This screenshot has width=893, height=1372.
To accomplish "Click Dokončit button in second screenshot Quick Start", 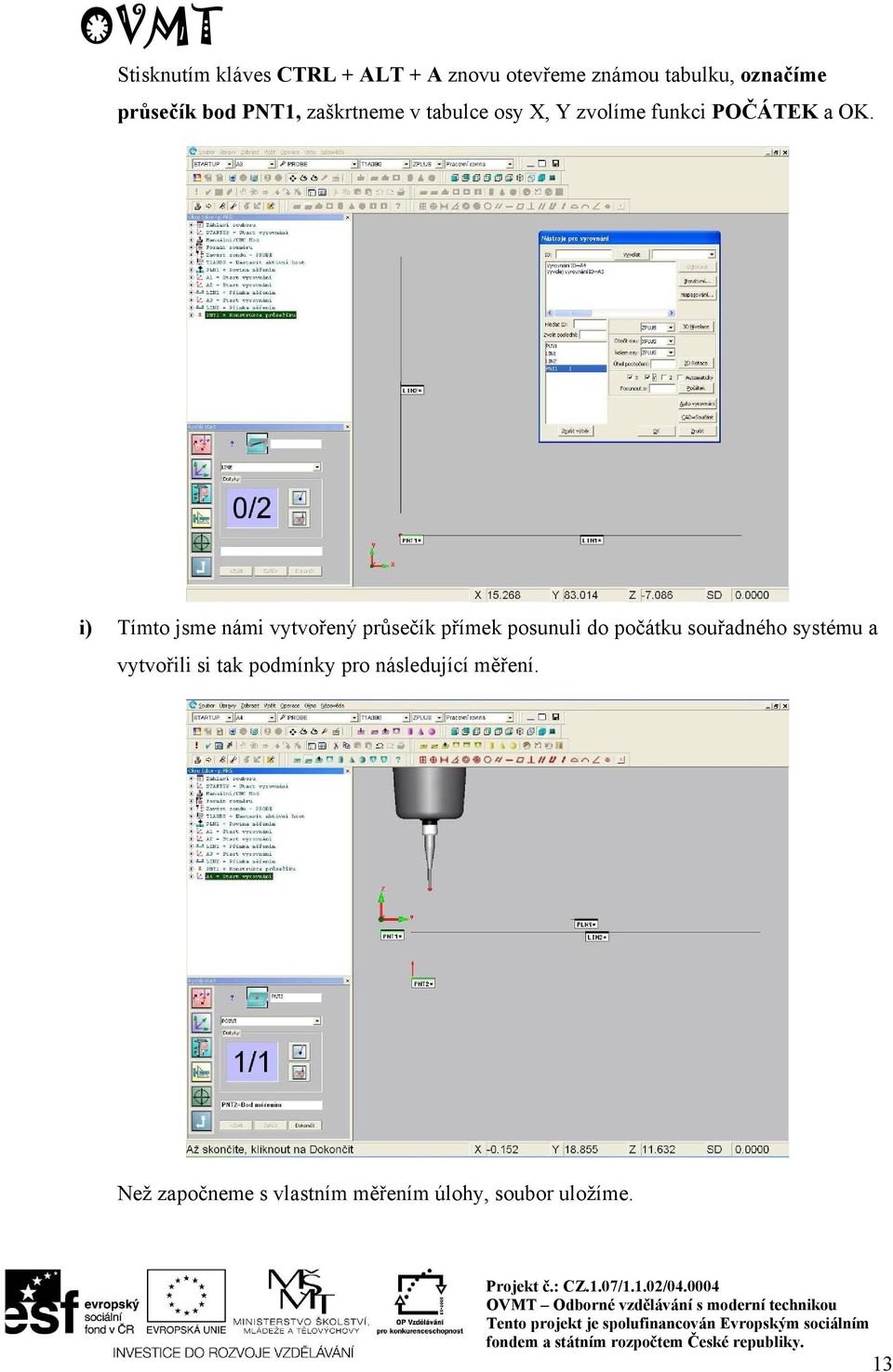I will coord(305,1126).
